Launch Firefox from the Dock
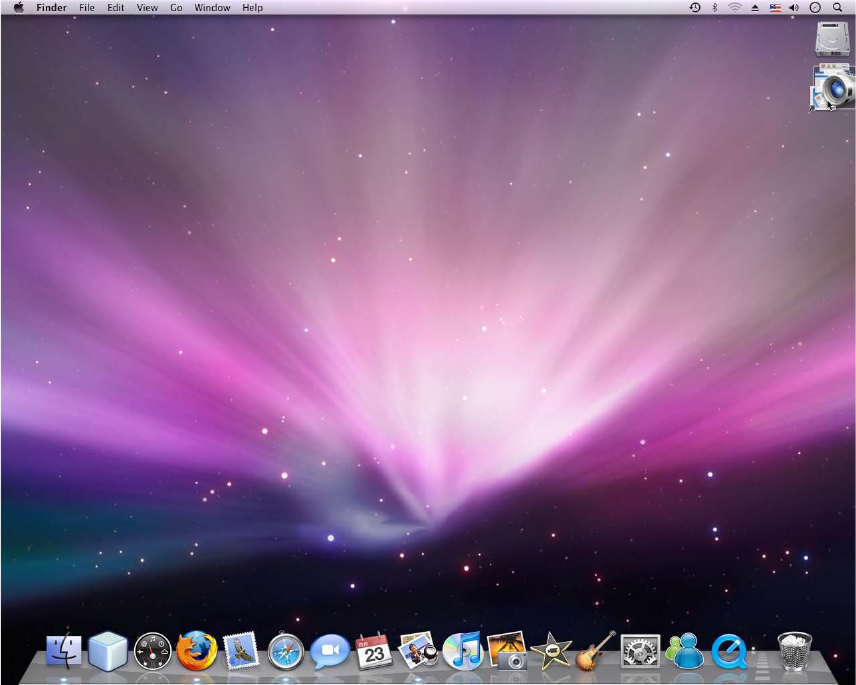The width and height of the screenshot is (856, 685). (197, 651)
